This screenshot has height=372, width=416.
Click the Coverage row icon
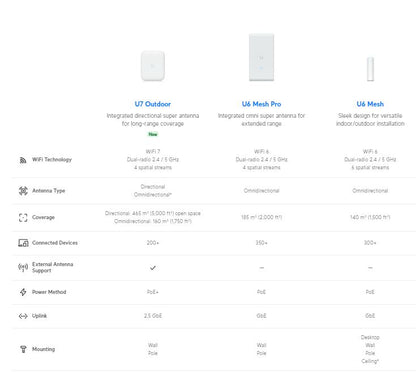click(23, 218)
